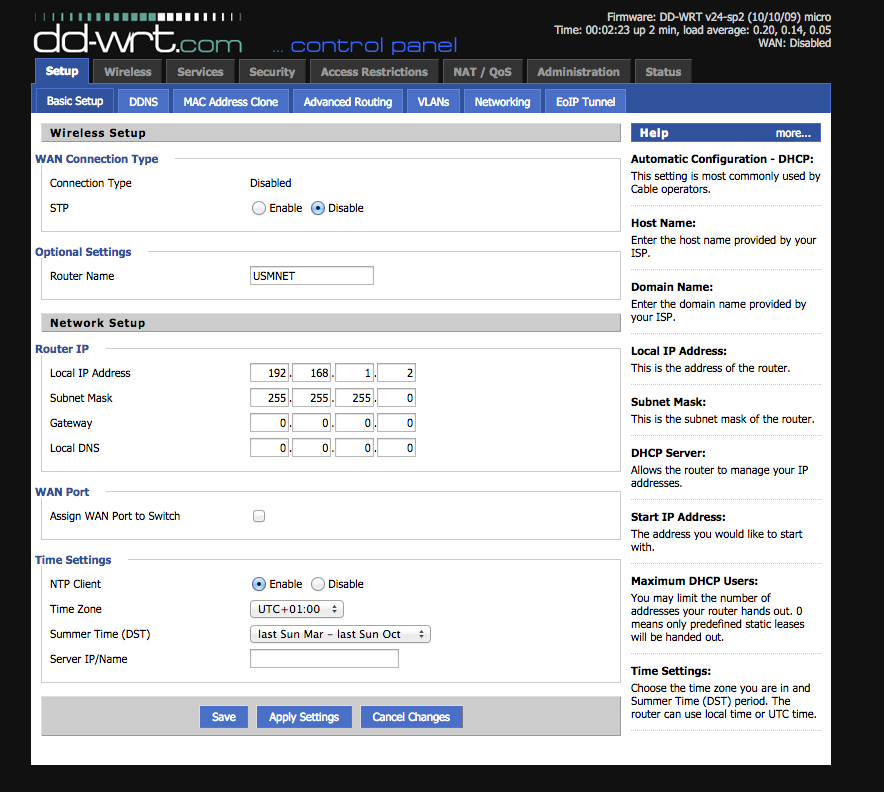Open the Wireless tab
The height and width of the screenshot is (792, 884).
coord(128,72)
